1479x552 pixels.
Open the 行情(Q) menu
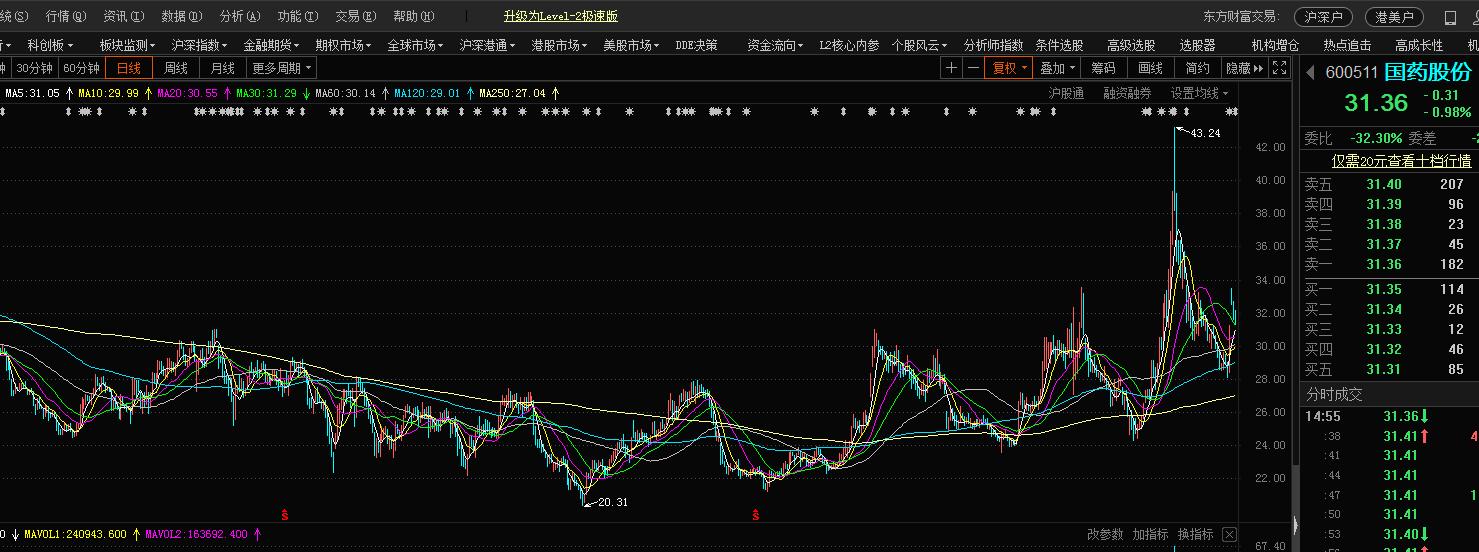pos(66,16)
